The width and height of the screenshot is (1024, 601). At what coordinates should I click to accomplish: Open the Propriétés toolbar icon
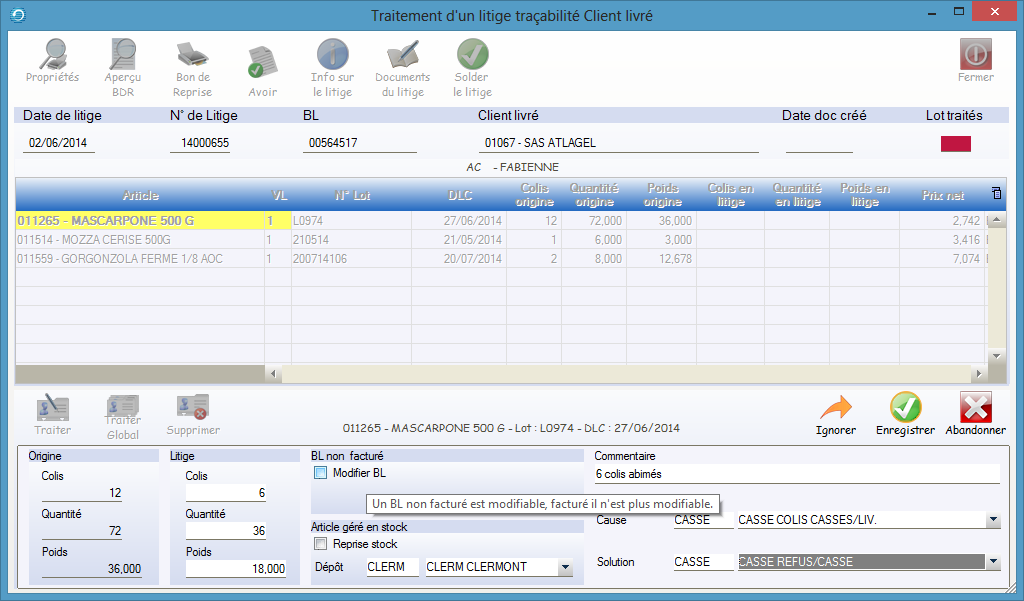[52, 55]
